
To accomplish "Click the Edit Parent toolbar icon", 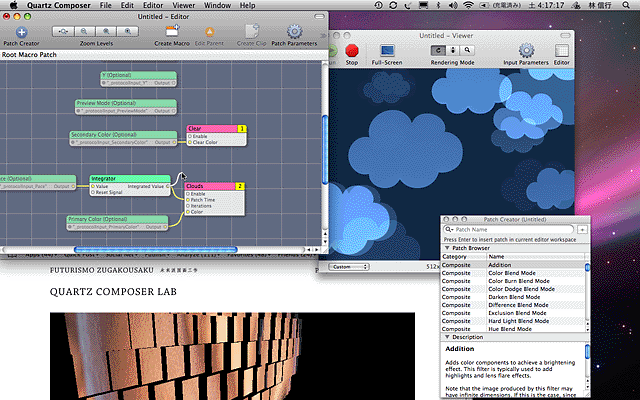I will click(x=209, y=32).
